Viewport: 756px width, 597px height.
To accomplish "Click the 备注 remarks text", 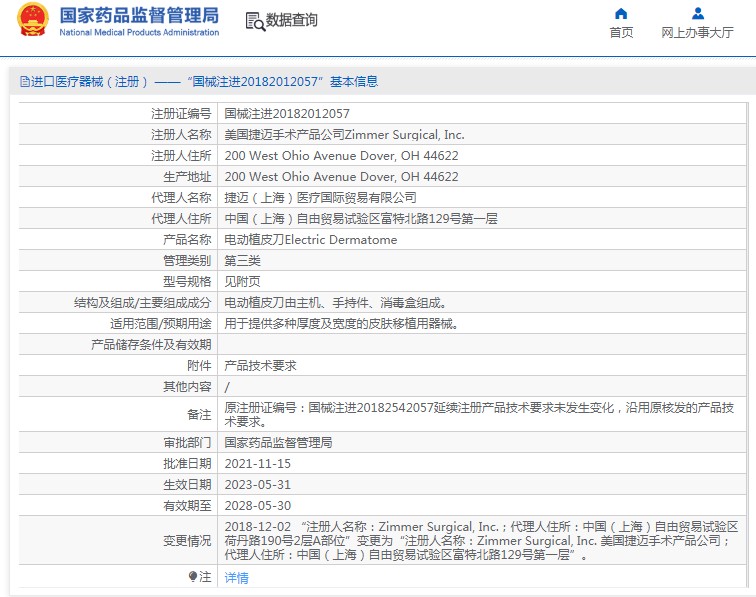I will (480, 414).
